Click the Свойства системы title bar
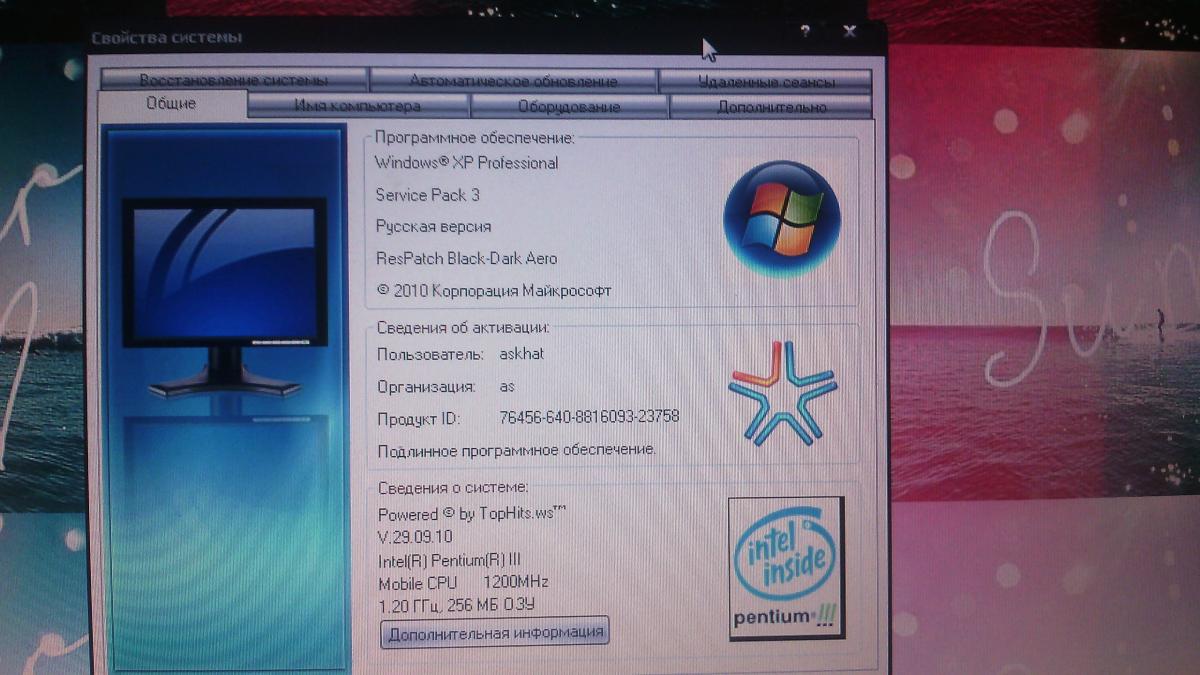1200x675 pixels. click(400, 38)
